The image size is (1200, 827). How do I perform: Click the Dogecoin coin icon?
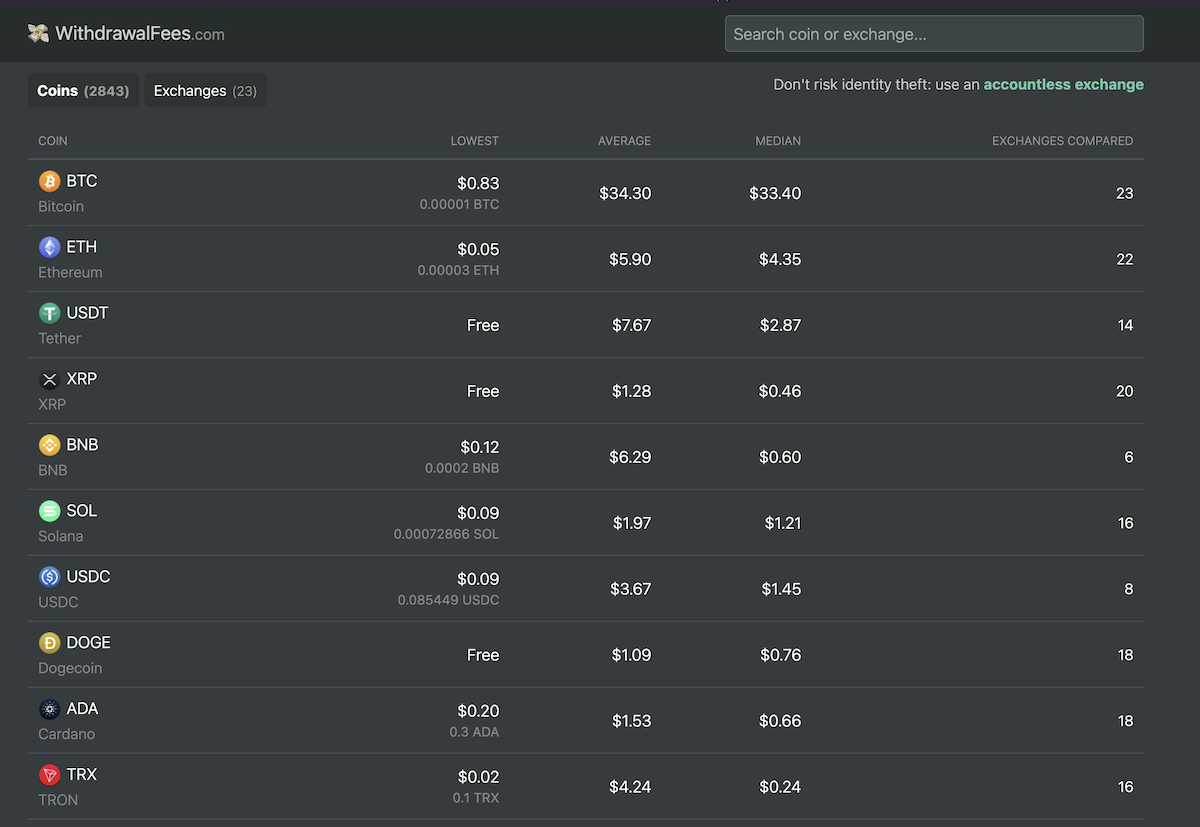[x=49, y=643]
